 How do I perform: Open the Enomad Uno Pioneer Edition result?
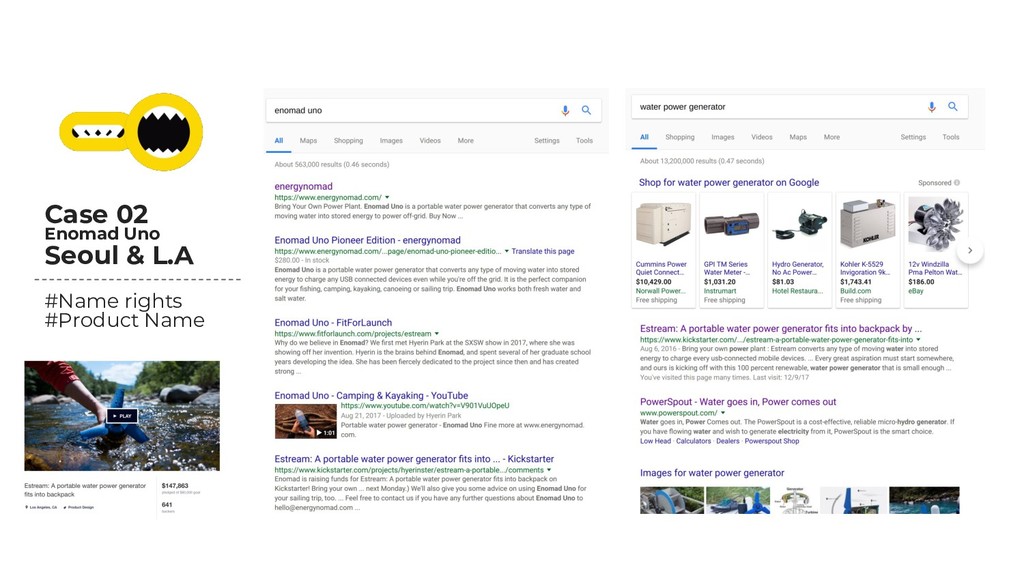click(x=367, y=240)
